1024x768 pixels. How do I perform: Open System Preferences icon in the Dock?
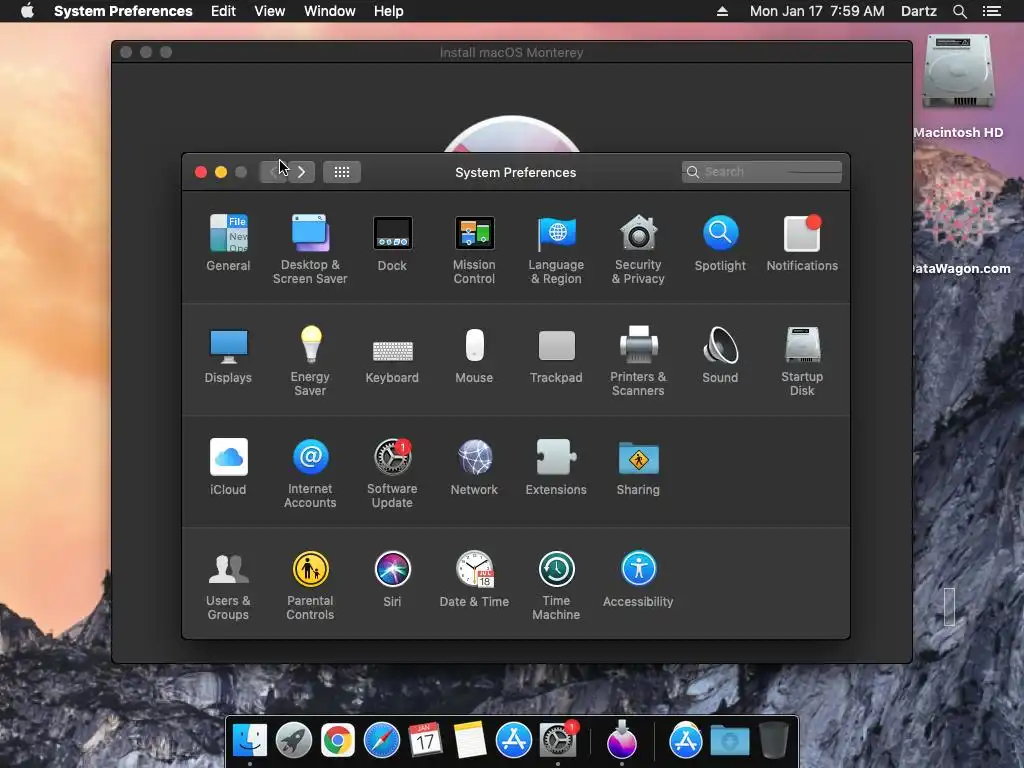click(558, 741)
